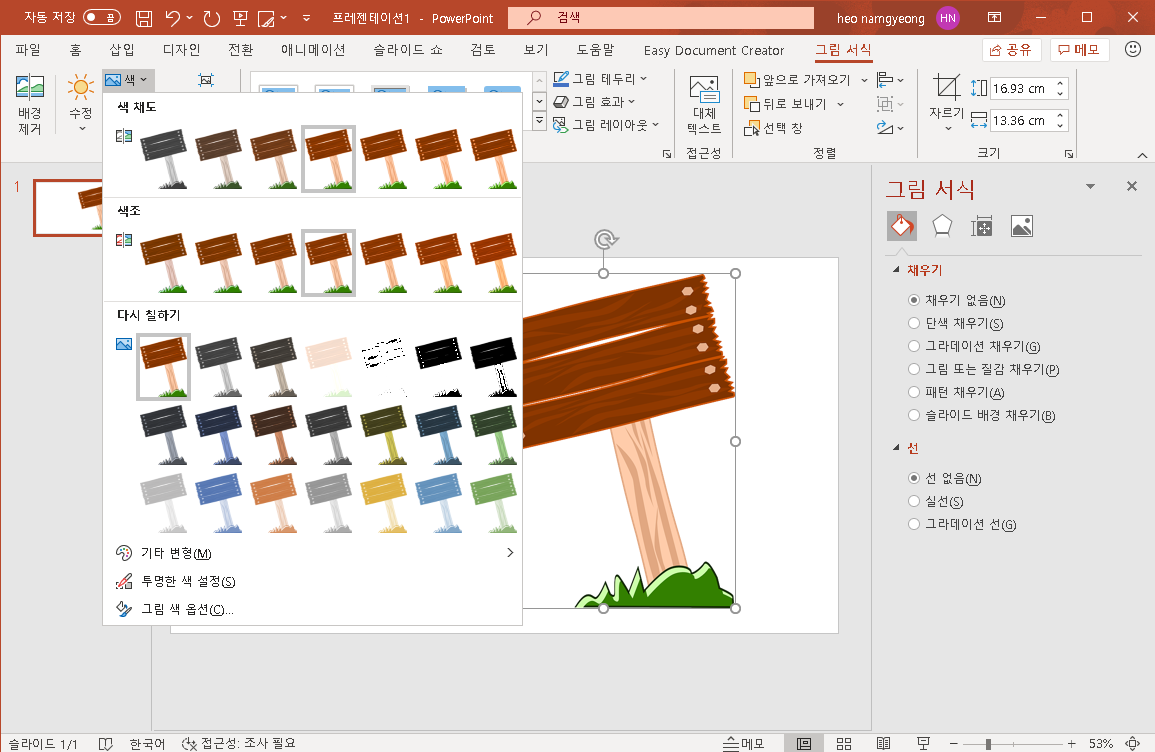This screenshot has height=752, width=1155.
Task: Select Solid fill (단색 채우기) radio button
Action: click(914, 323)
